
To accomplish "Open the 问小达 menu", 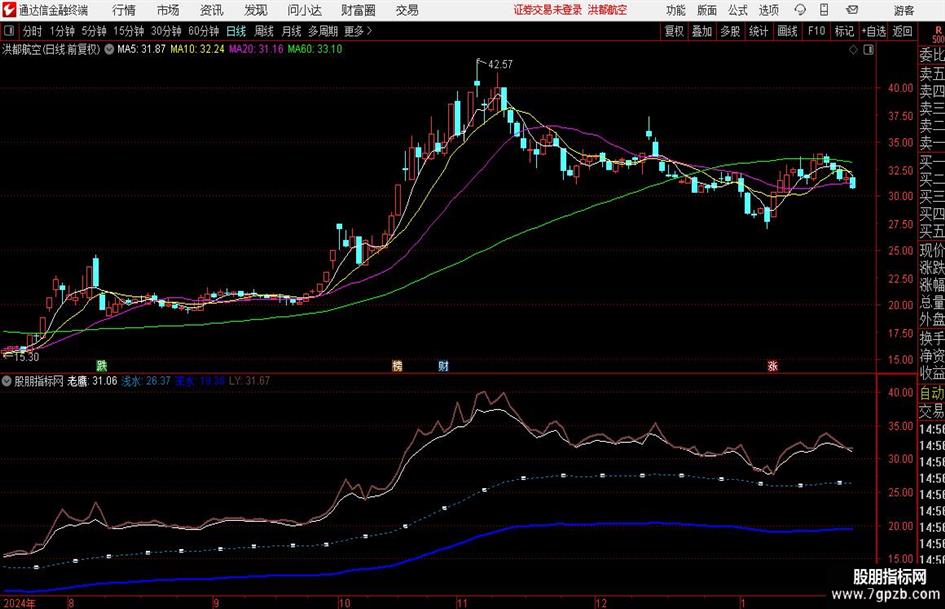I will [304, 10].
